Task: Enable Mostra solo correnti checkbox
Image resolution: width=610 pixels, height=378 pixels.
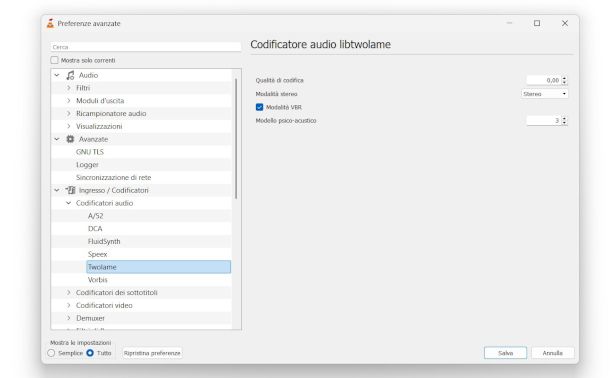Action: click(x=54, y=60)
